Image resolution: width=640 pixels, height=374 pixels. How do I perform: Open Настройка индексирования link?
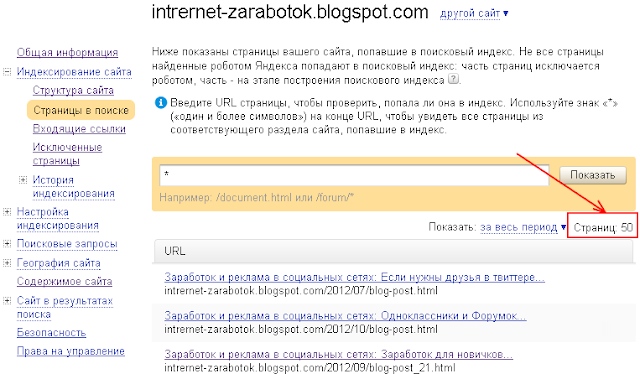click(x=58, y=218)
